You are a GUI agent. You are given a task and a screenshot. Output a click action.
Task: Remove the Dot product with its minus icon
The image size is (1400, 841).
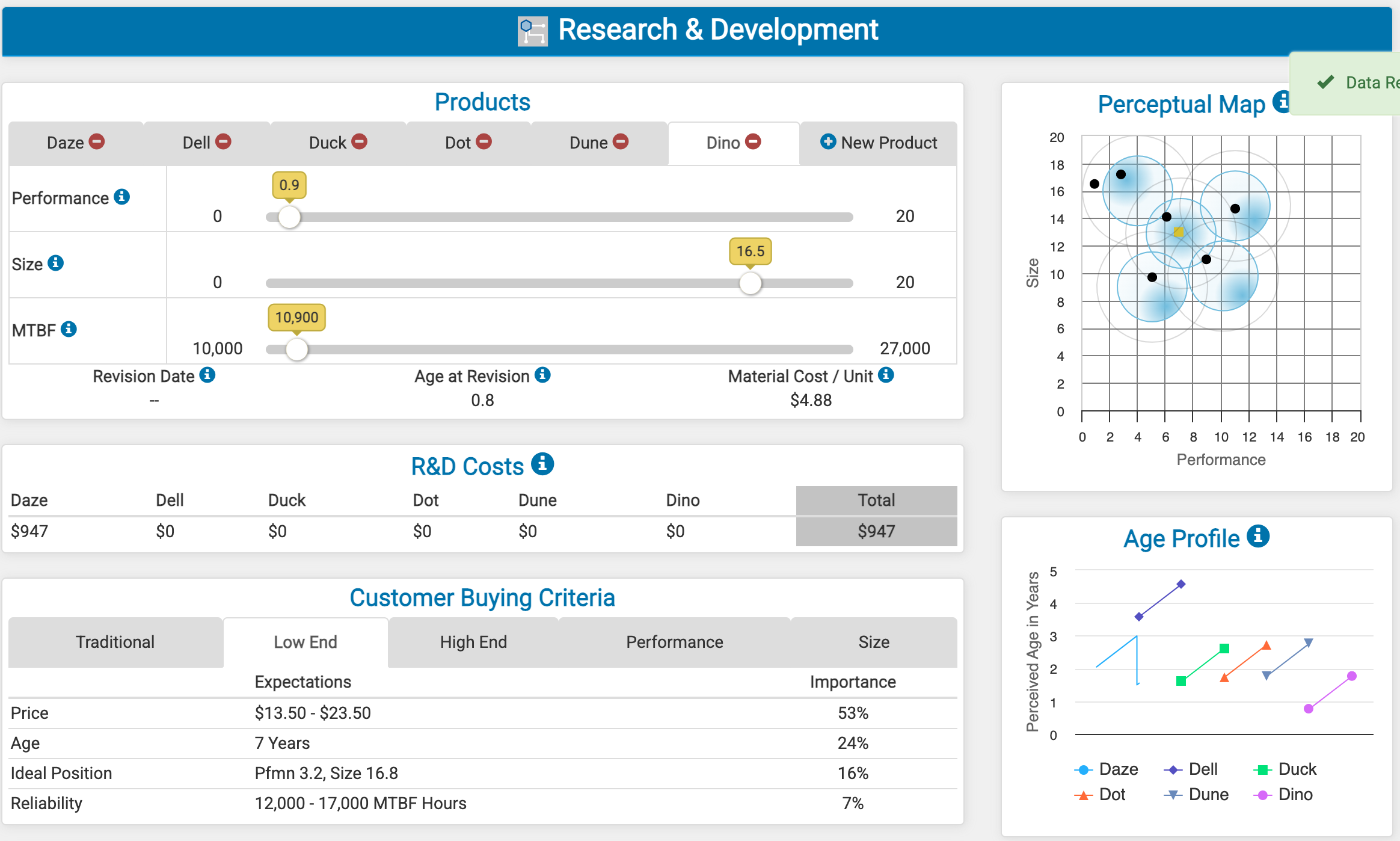(x=484, y=142)
